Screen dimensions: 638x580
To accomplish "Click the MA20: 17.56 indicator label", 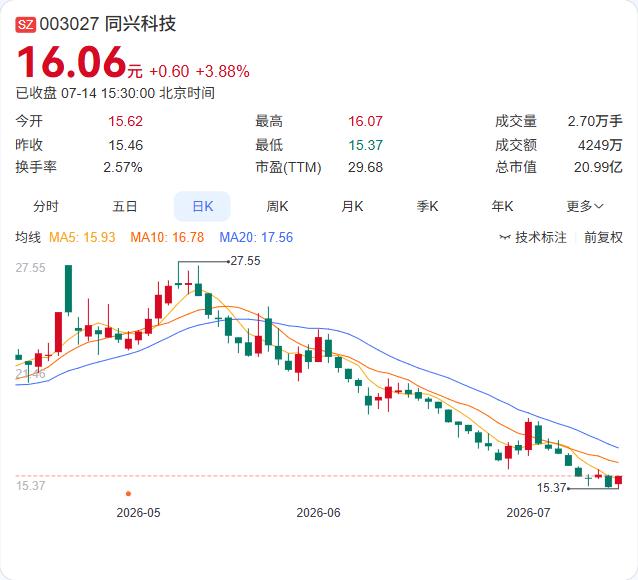I will point(256,237).
